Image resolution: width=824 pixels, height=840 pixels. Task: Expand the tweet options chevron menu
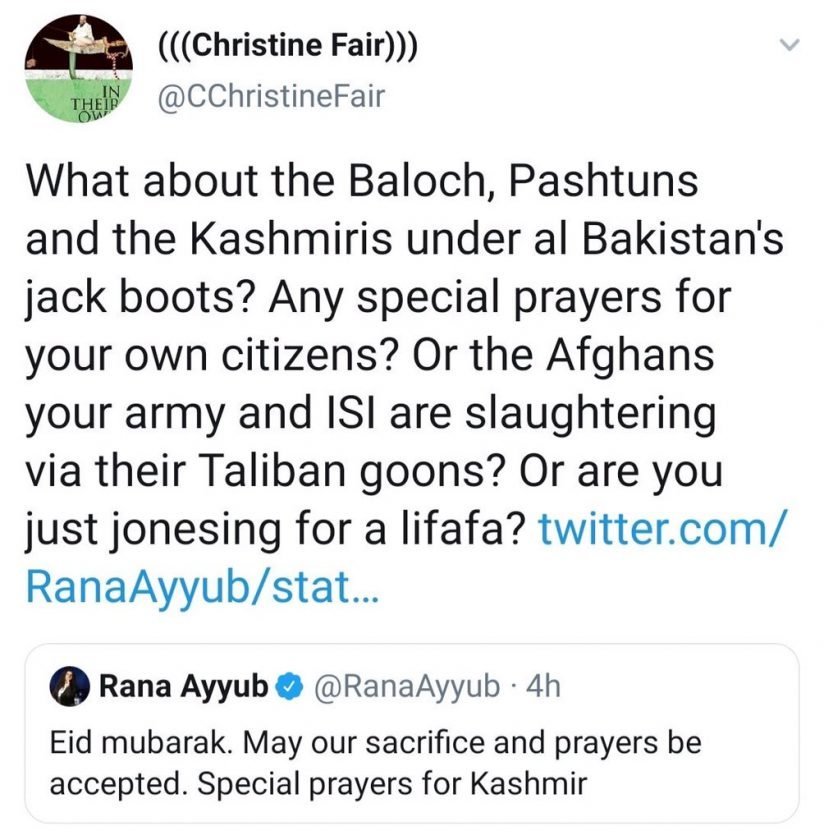coord(790,45)
